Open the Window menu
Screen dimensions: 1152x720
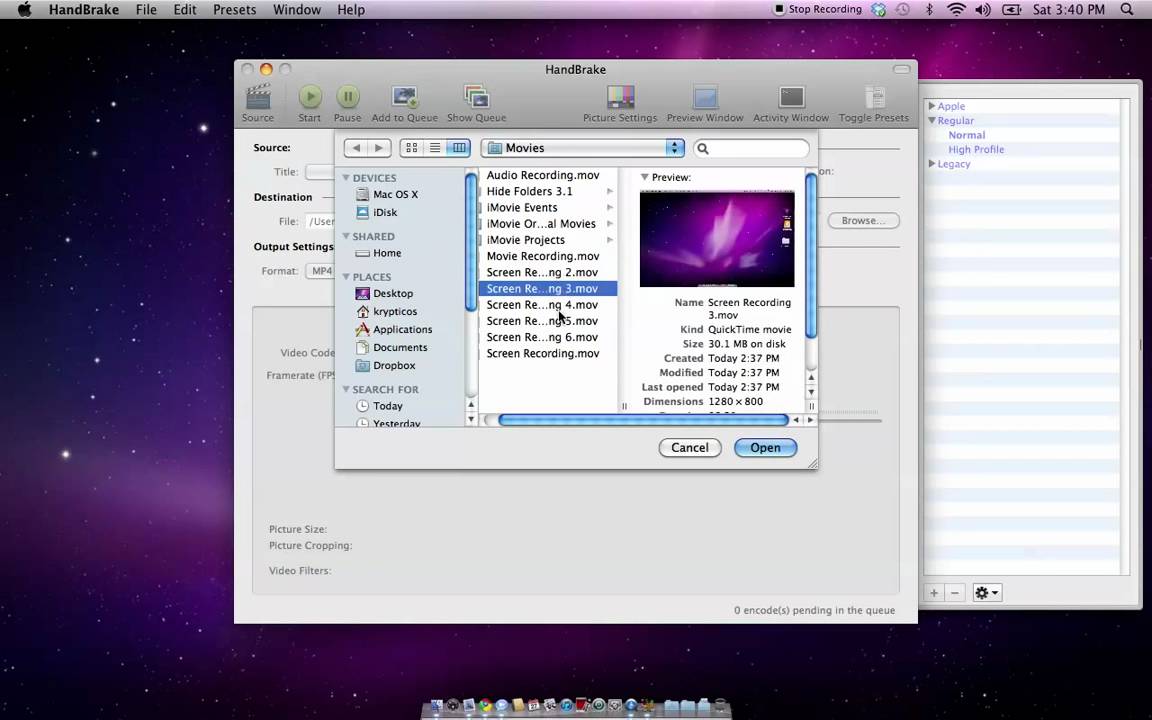[297, 10]
